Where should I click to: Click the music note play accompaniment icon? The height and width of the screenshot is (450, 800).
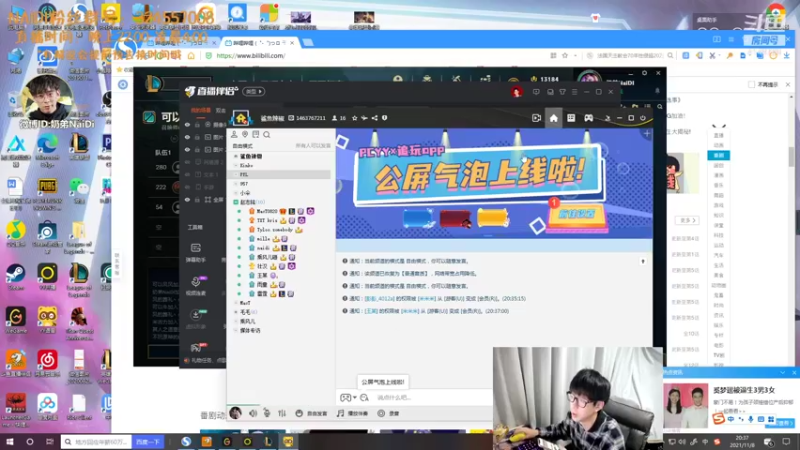(340, 413)
